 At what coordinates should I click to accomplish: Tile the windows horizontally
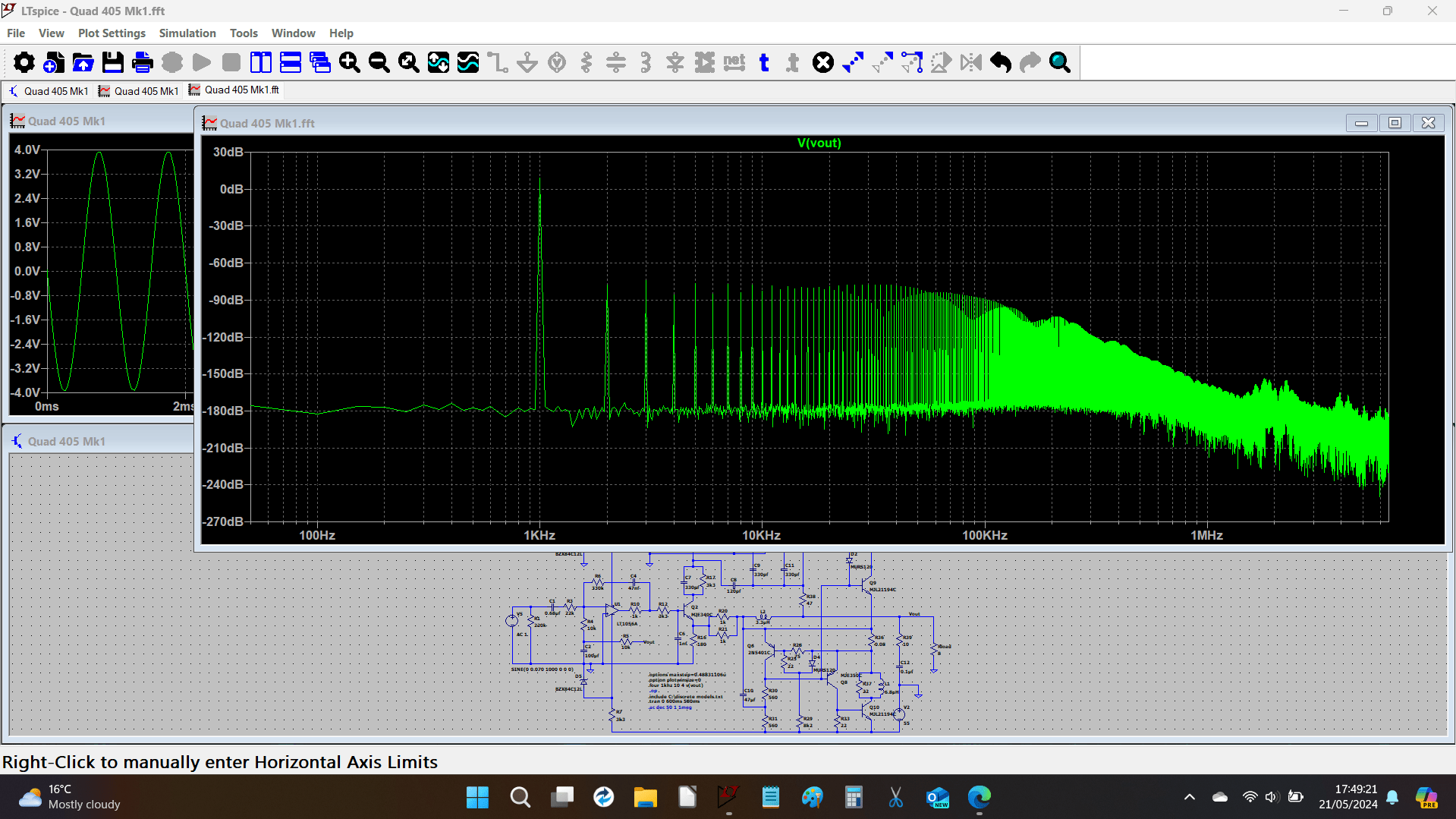tap(291, 62)
